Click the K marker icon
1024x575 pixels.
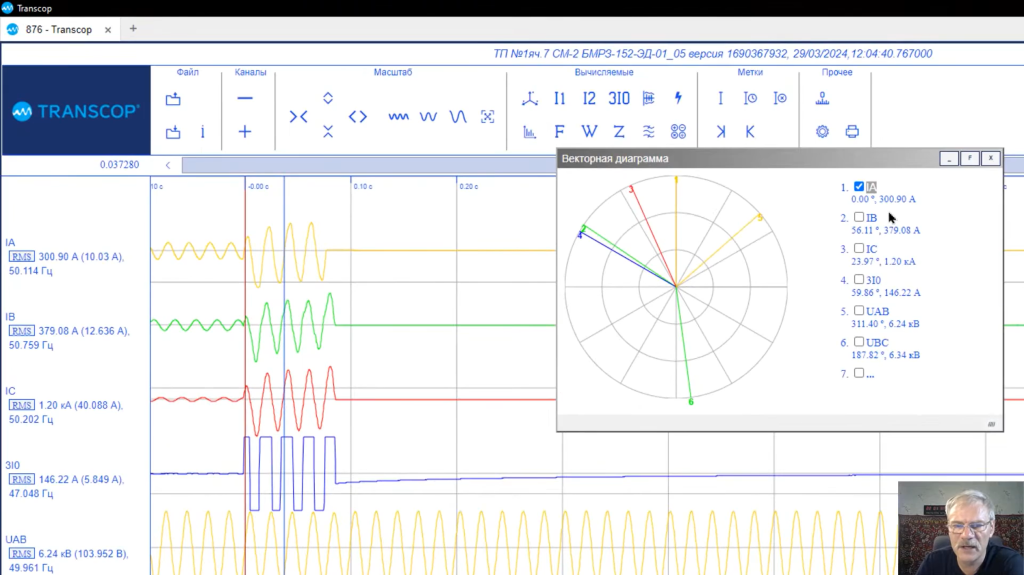tap(750, 132)
